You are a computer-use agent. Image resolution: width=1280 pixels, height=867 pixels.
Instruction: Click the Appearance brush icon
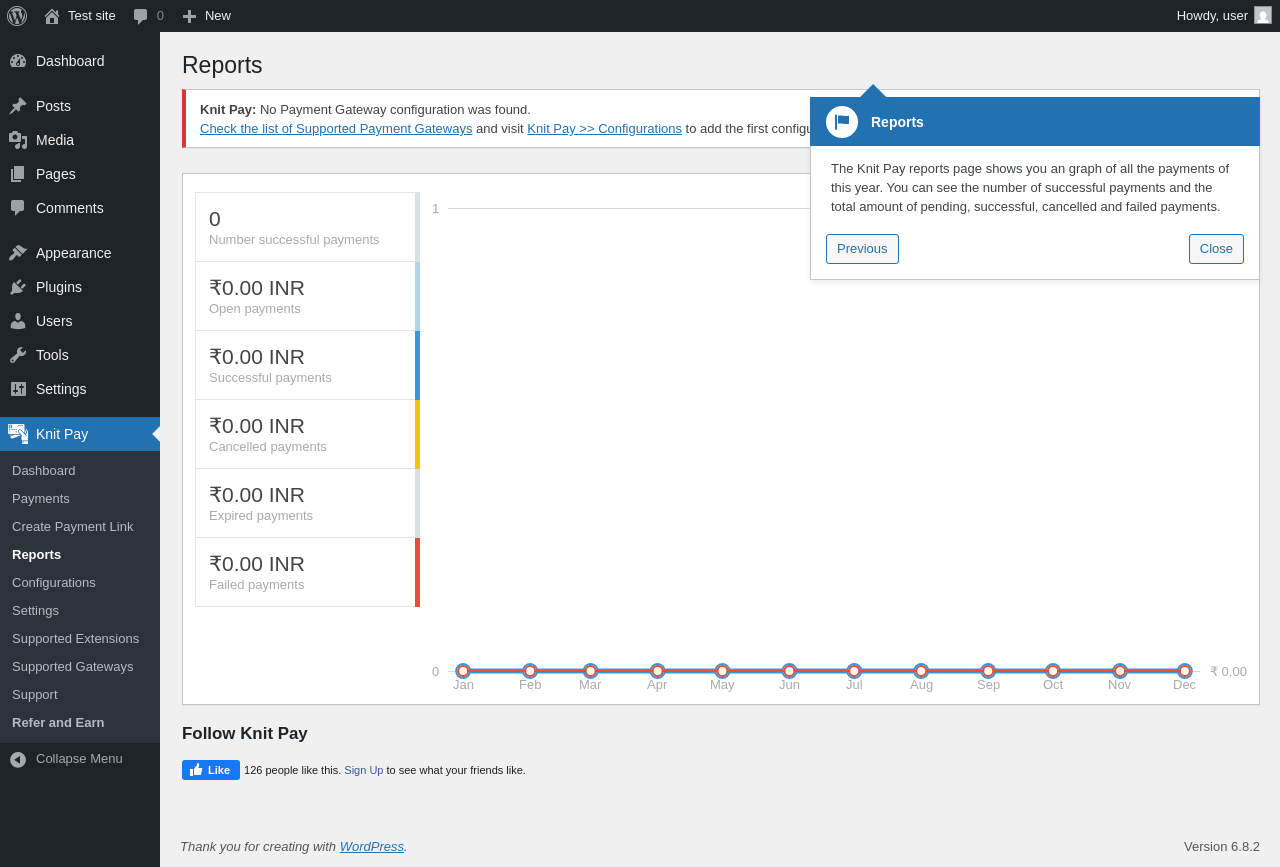pos(18,253)
